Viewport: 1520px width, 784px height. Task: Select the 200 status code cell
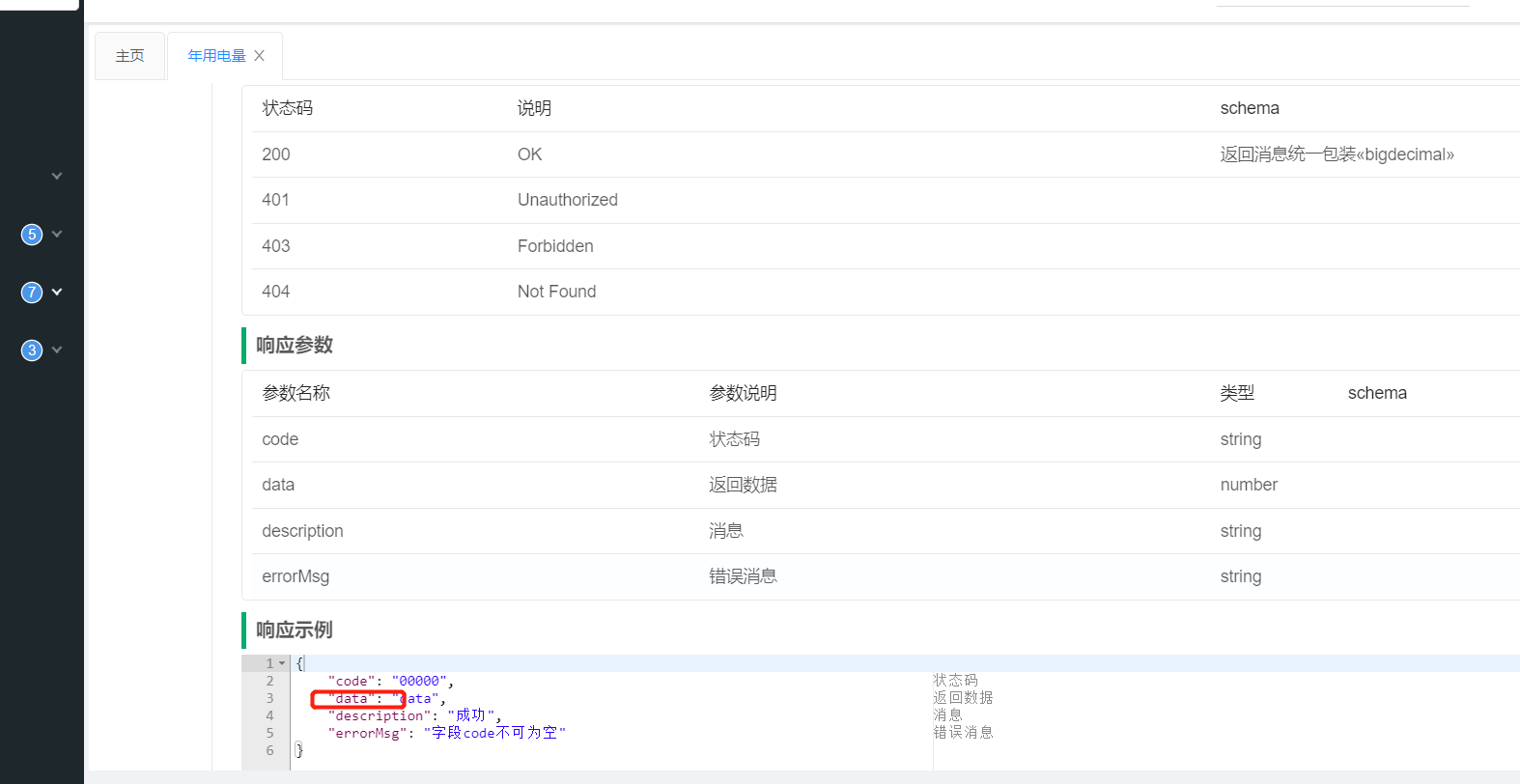pyautogui.click(x=276, y=154)
